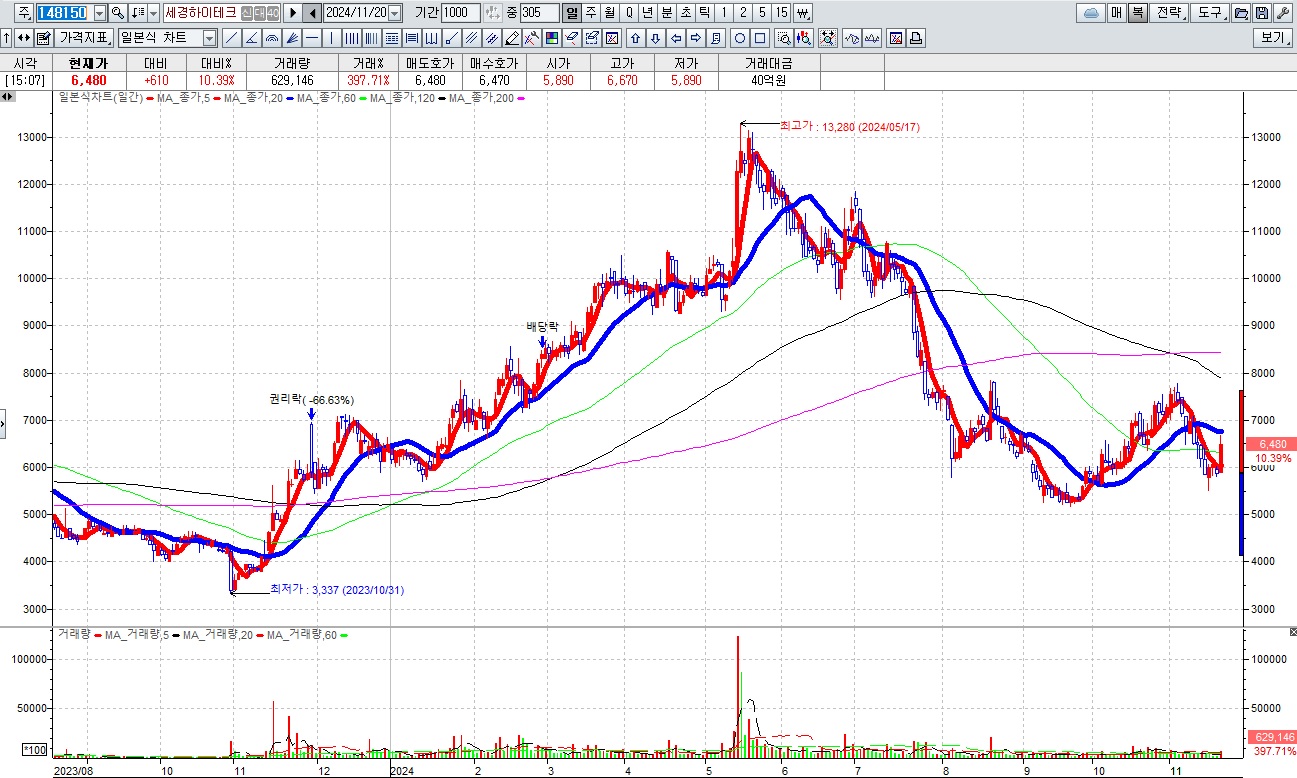Click the sort list icon beside search

[x=137, y=13]
